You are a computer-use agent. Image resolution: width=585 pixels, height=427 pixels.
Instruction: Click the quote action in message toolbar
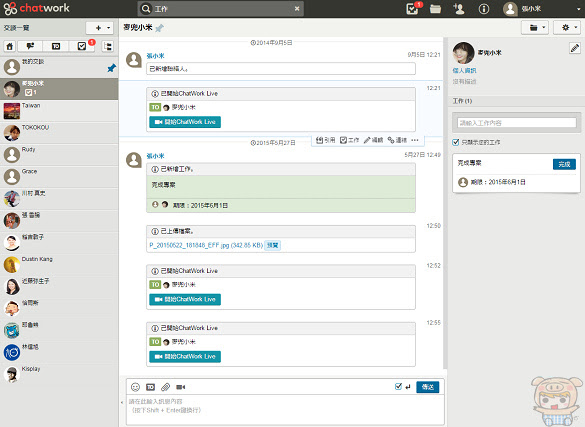point(325,140)
